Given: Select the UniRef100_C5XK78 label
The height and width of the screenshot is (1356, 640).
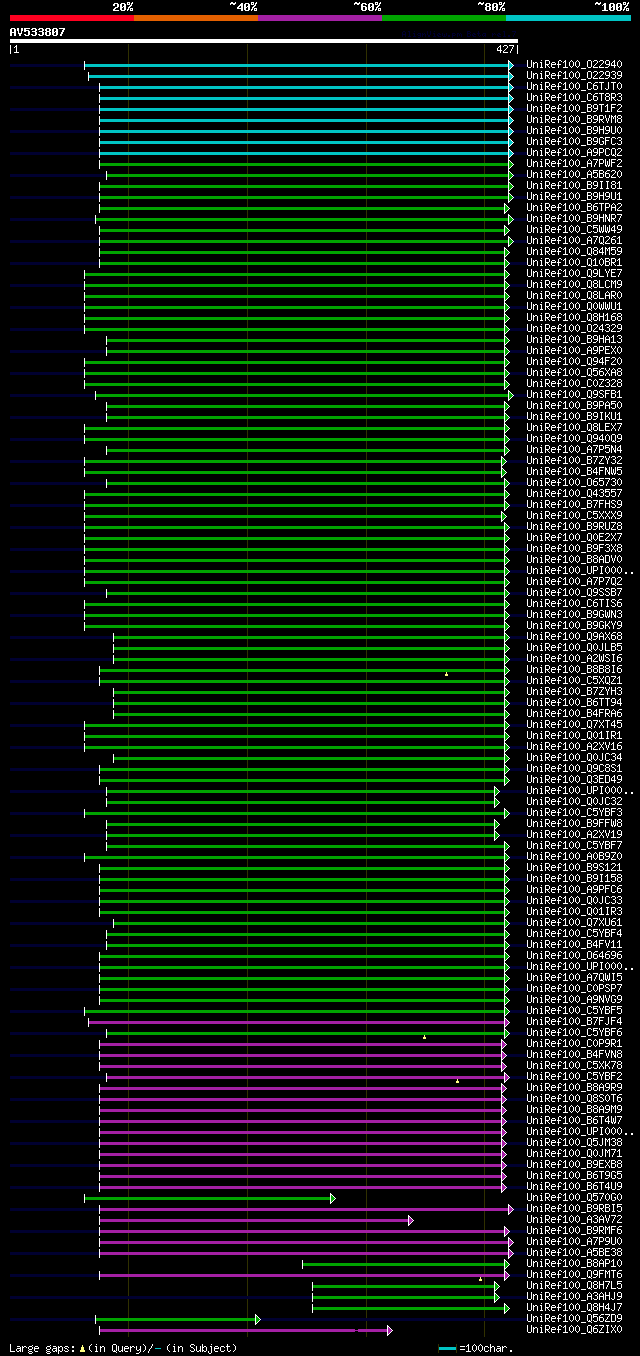Looking at the screenshot, I should (574, 1065).
